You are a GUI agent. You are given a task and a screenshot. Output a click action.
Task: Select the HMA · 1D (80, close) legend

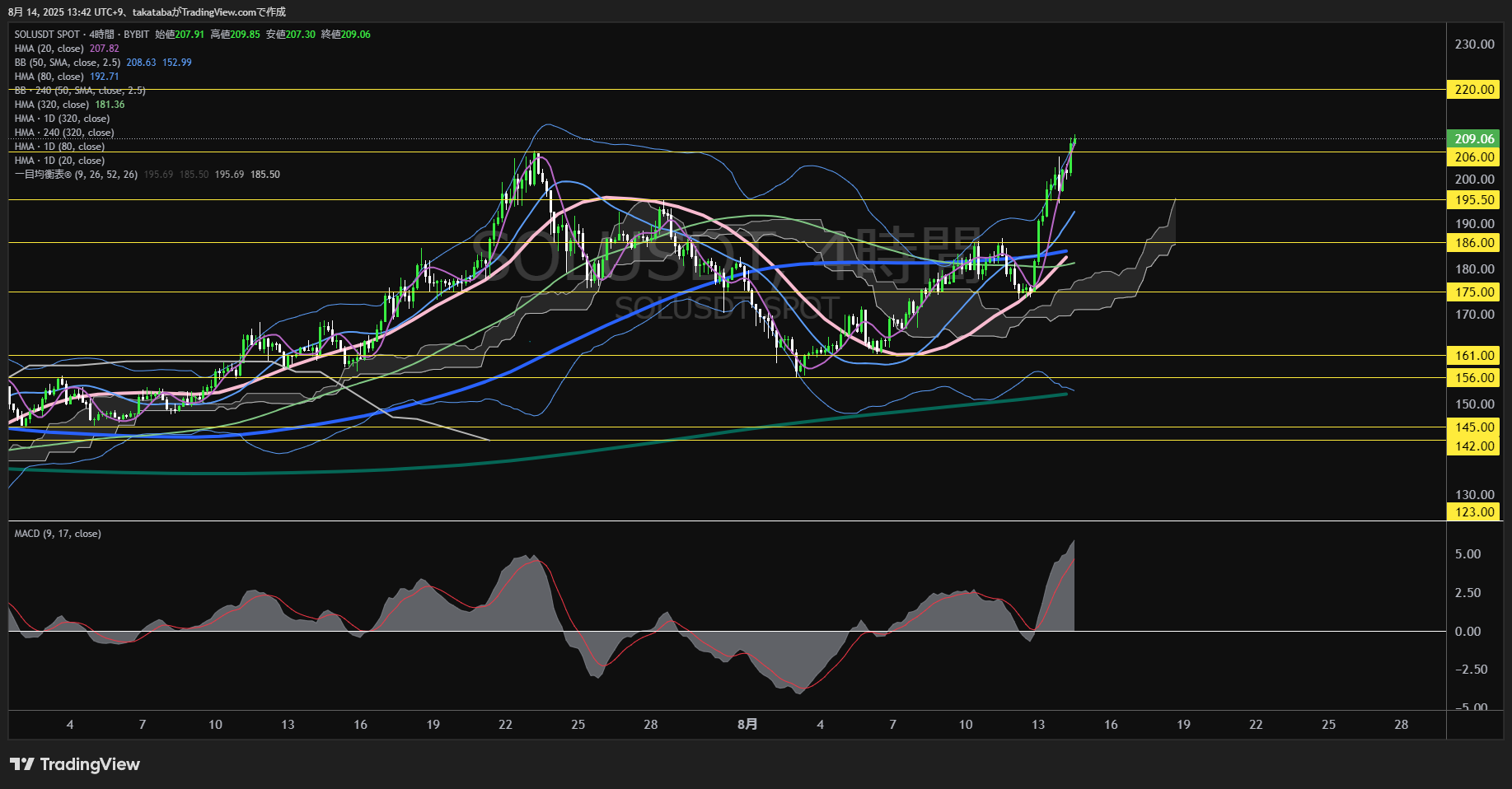point(59,147)
